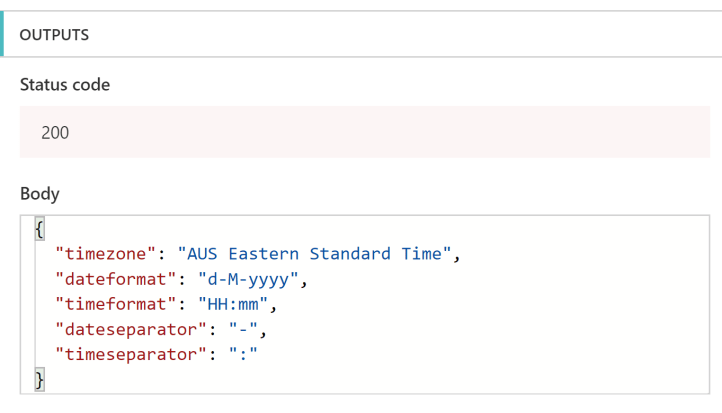Click the word Time in timezone value
This screenshot has width=722, height=413.
pyautogui.click(x=424, y=254)
